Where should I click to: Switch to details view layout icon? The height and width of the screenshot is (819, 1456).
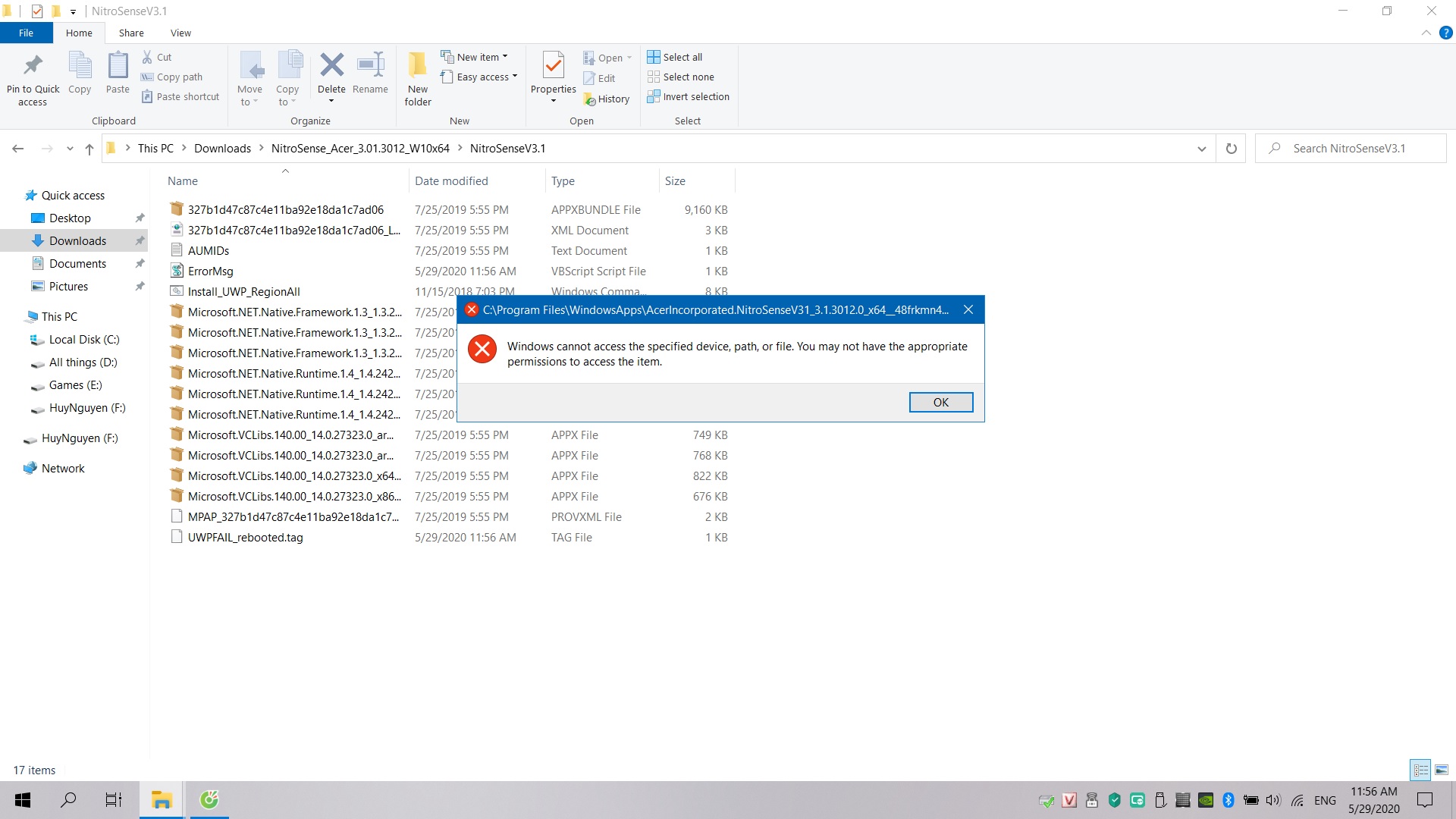coord(1420,770)
